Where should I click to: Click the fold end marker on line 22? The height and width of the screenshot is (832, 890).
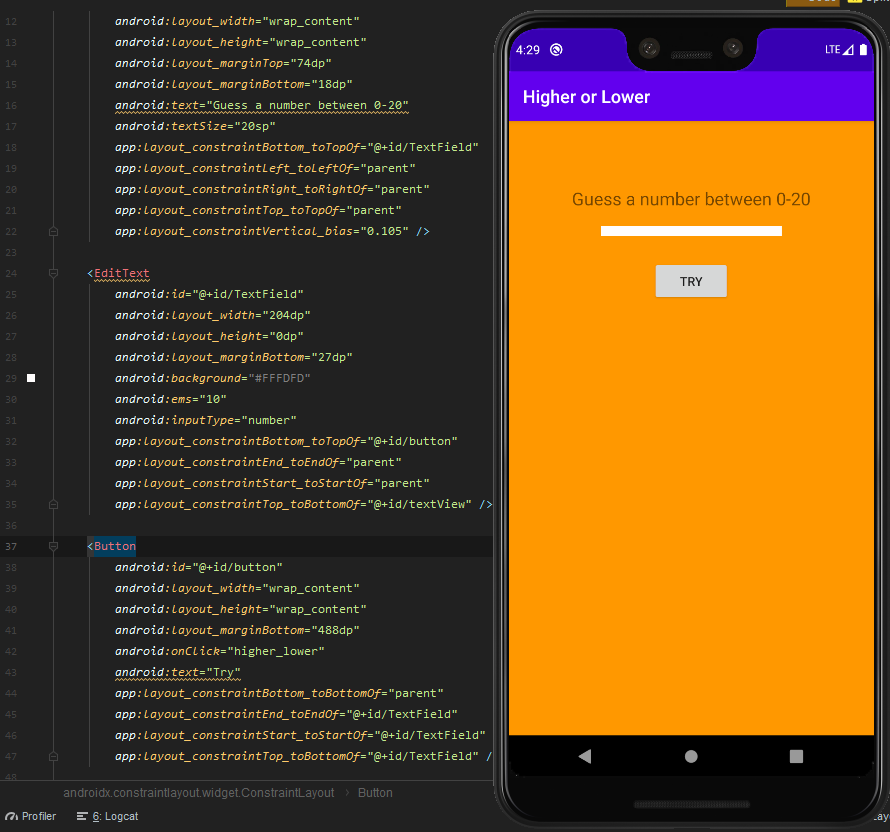53,232
